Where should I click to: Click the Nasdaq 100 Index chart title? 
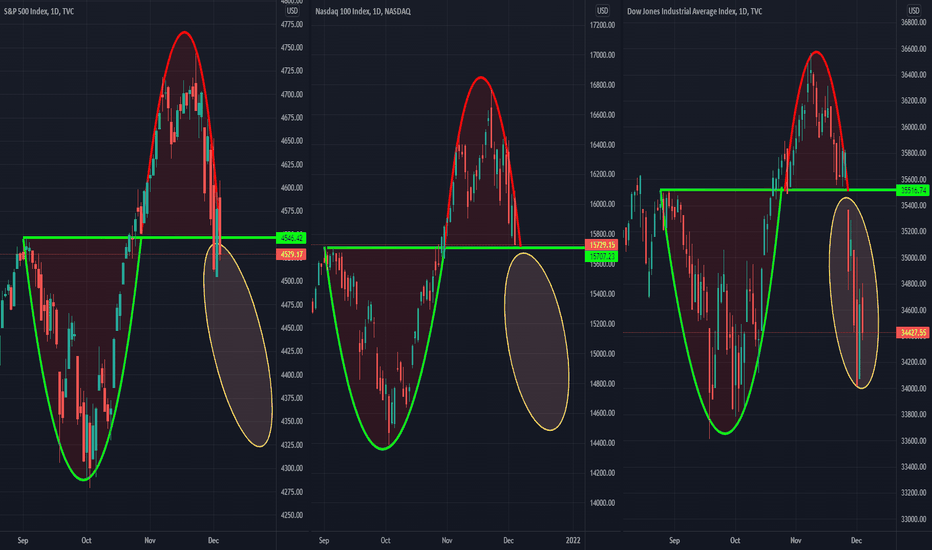click(363, 11)
